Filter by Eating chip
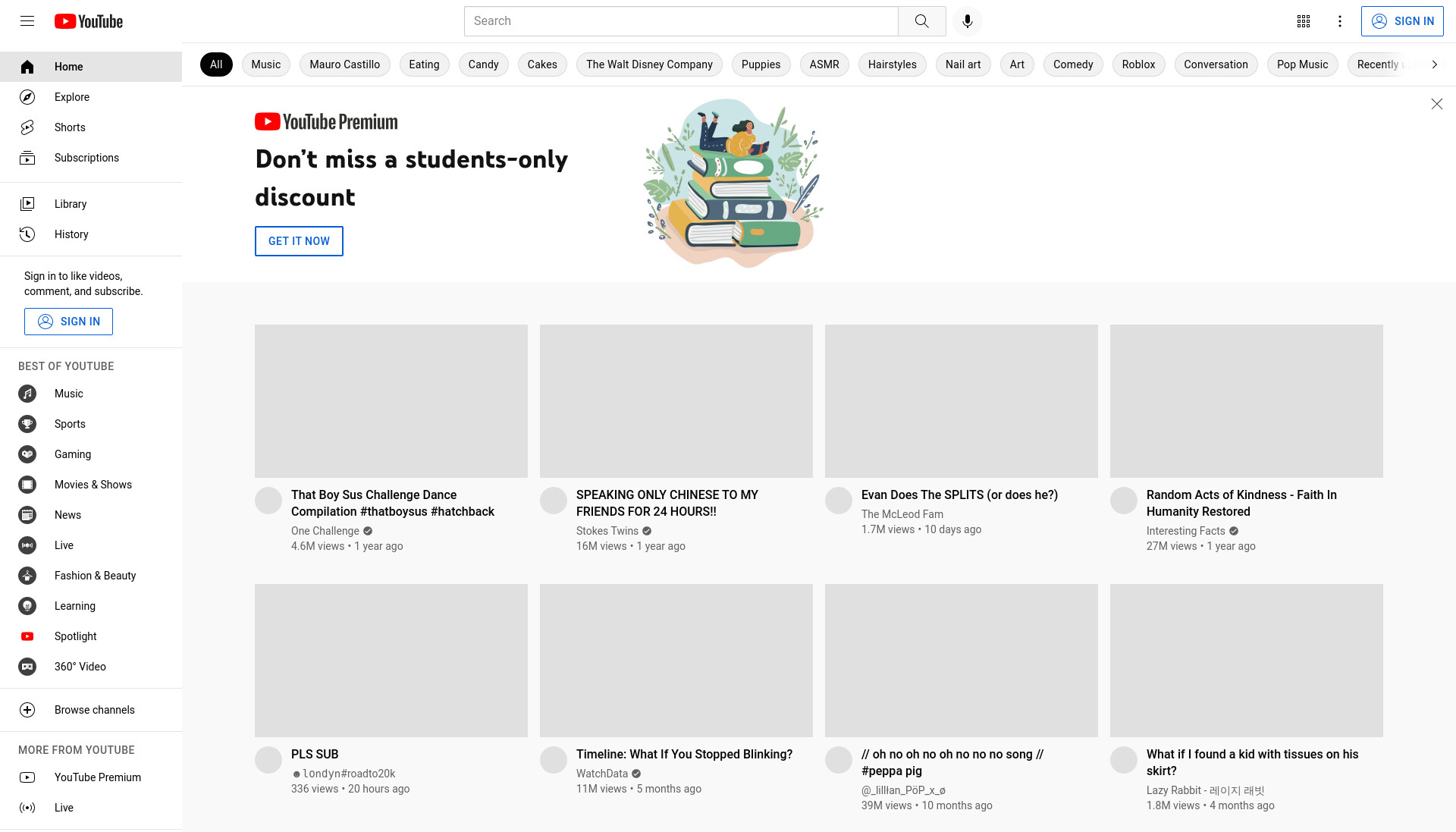Image resolution: width=1456 pixels, height=832 pixels. [424, 64]
